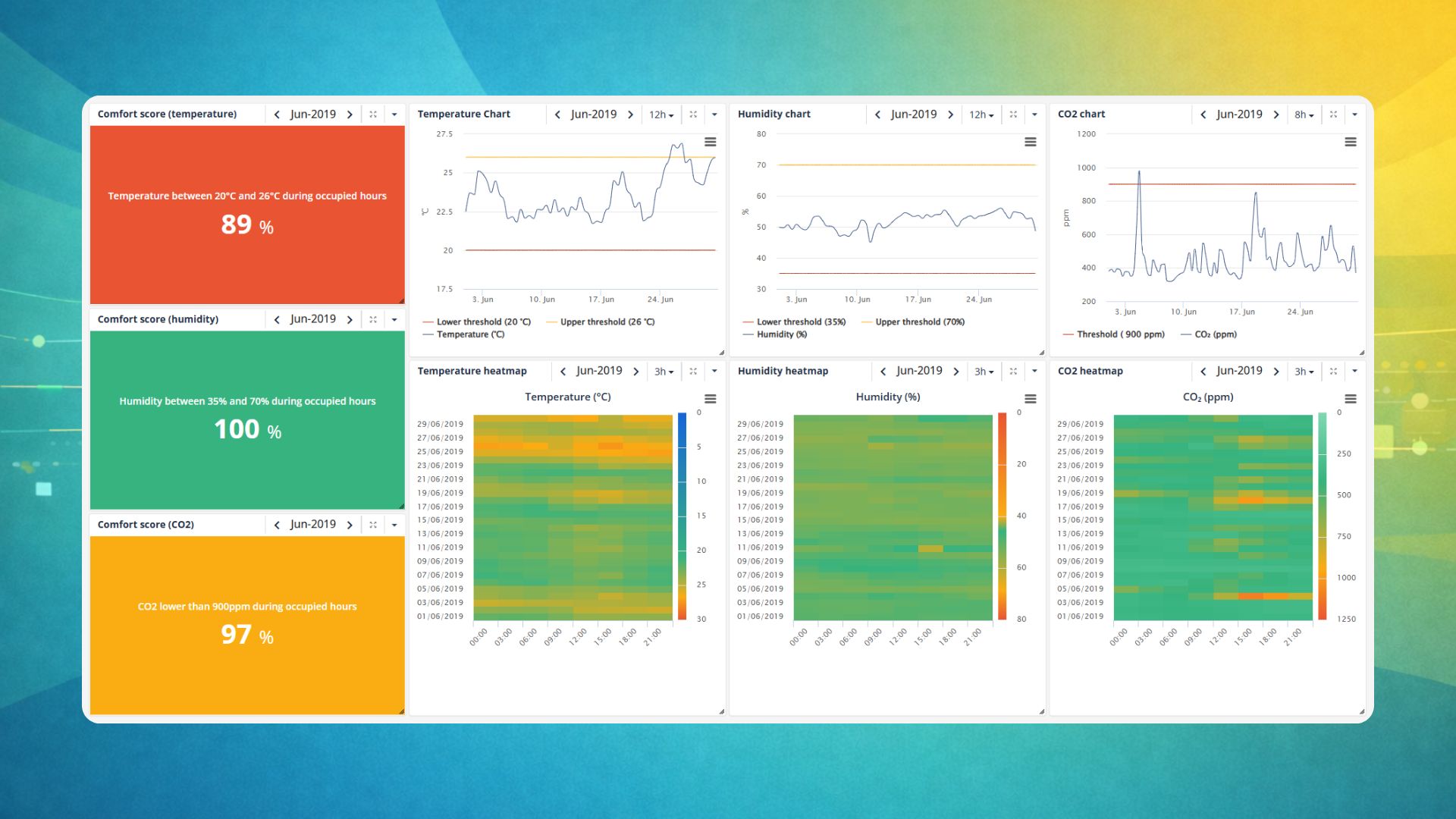Click Jun-2019 label in Temperature Chart header
This screenshot has width=1456, height=819.
point(594,115)
